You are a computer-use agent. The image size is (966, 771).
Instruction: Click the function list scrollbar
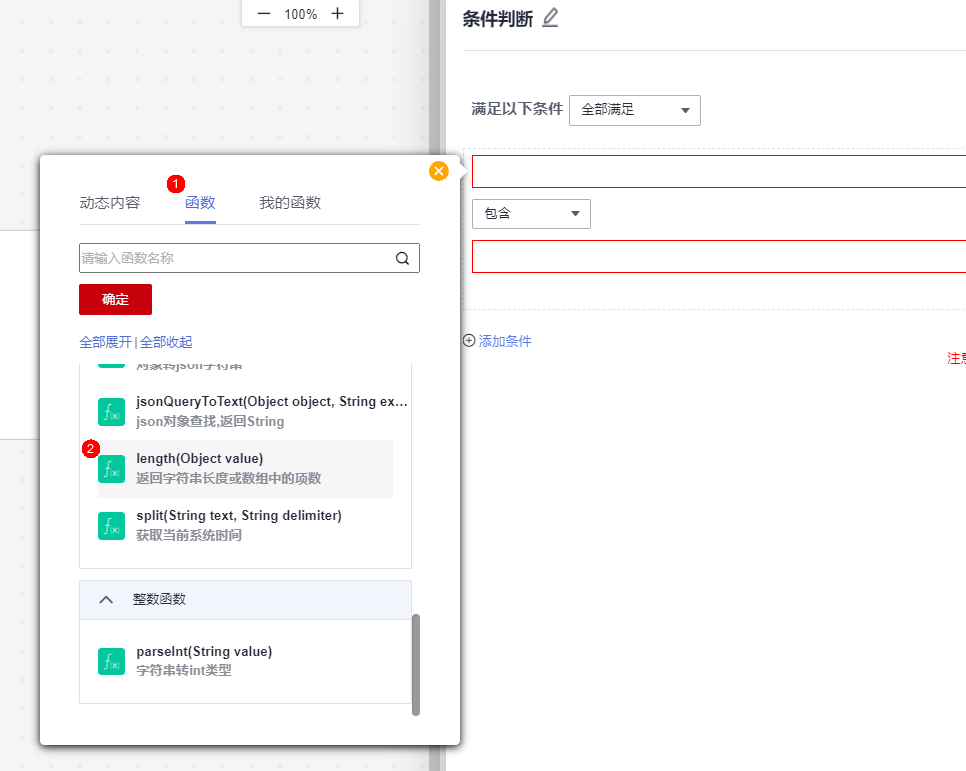pos(416,665)
